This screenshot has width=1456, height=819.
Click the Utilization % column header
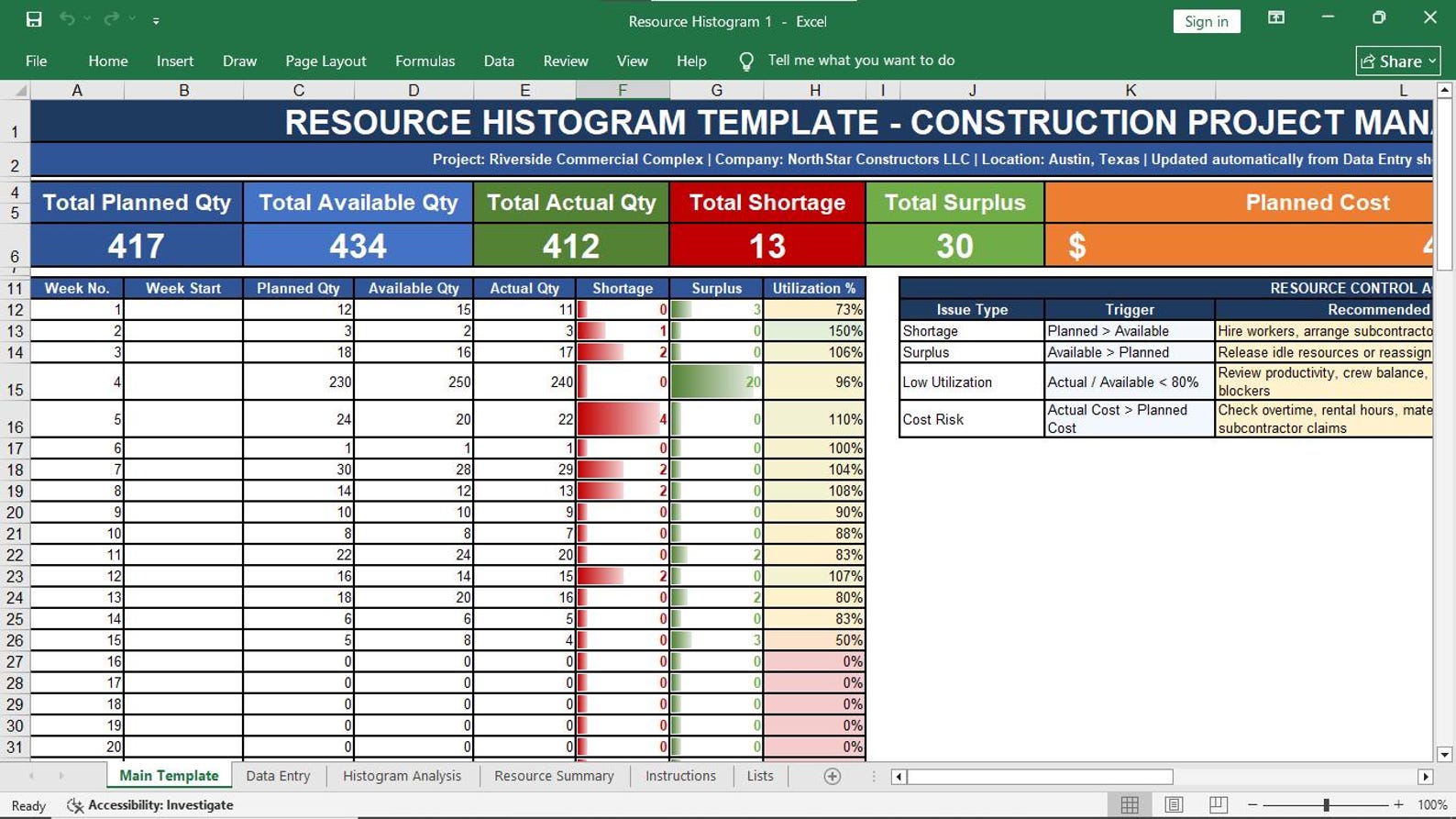pos(814,288)
